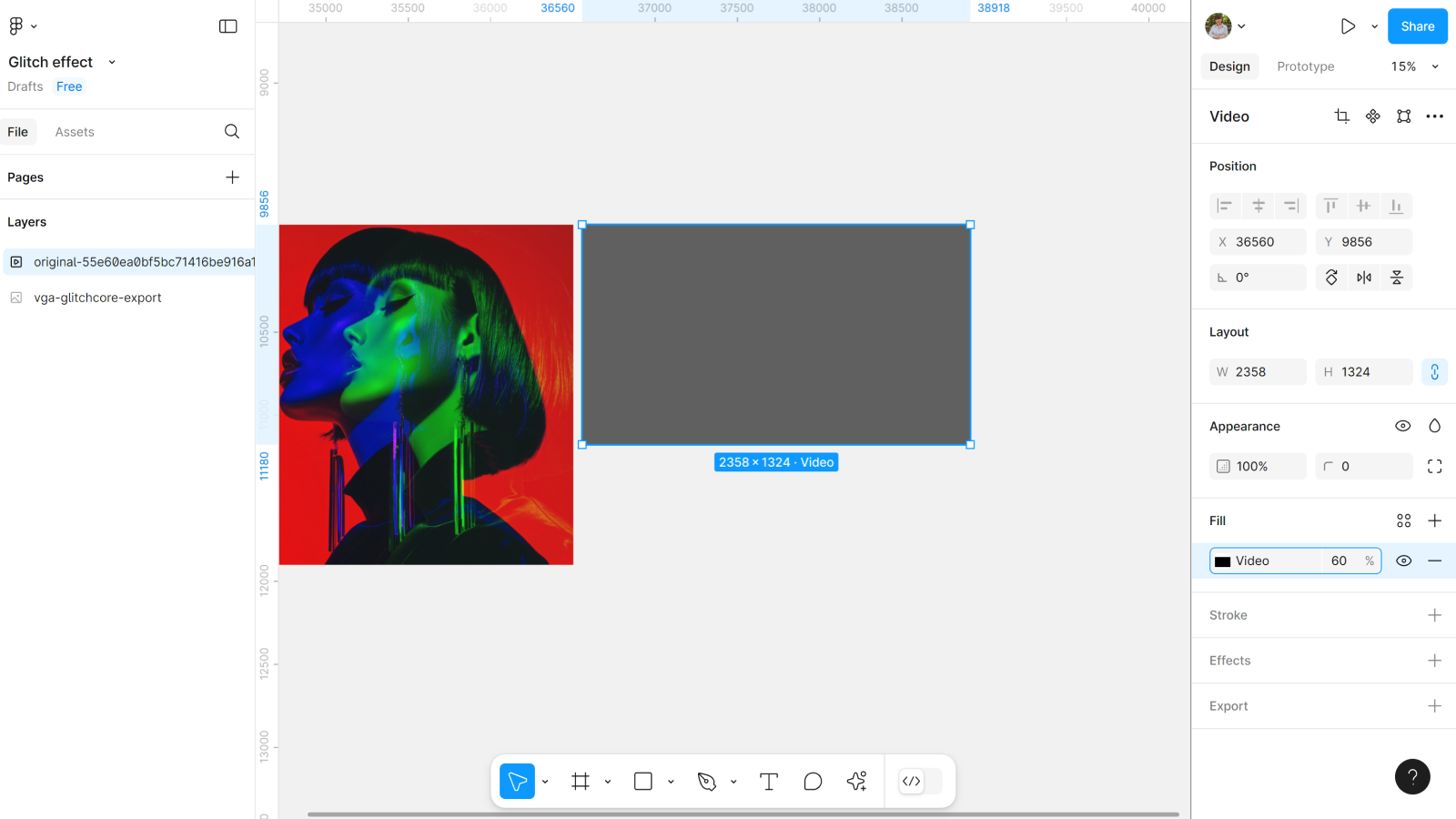The height and width of the screenshot is (819, 1456).
Task: Open shape tool options dropdown arrow
Action: 671,782
